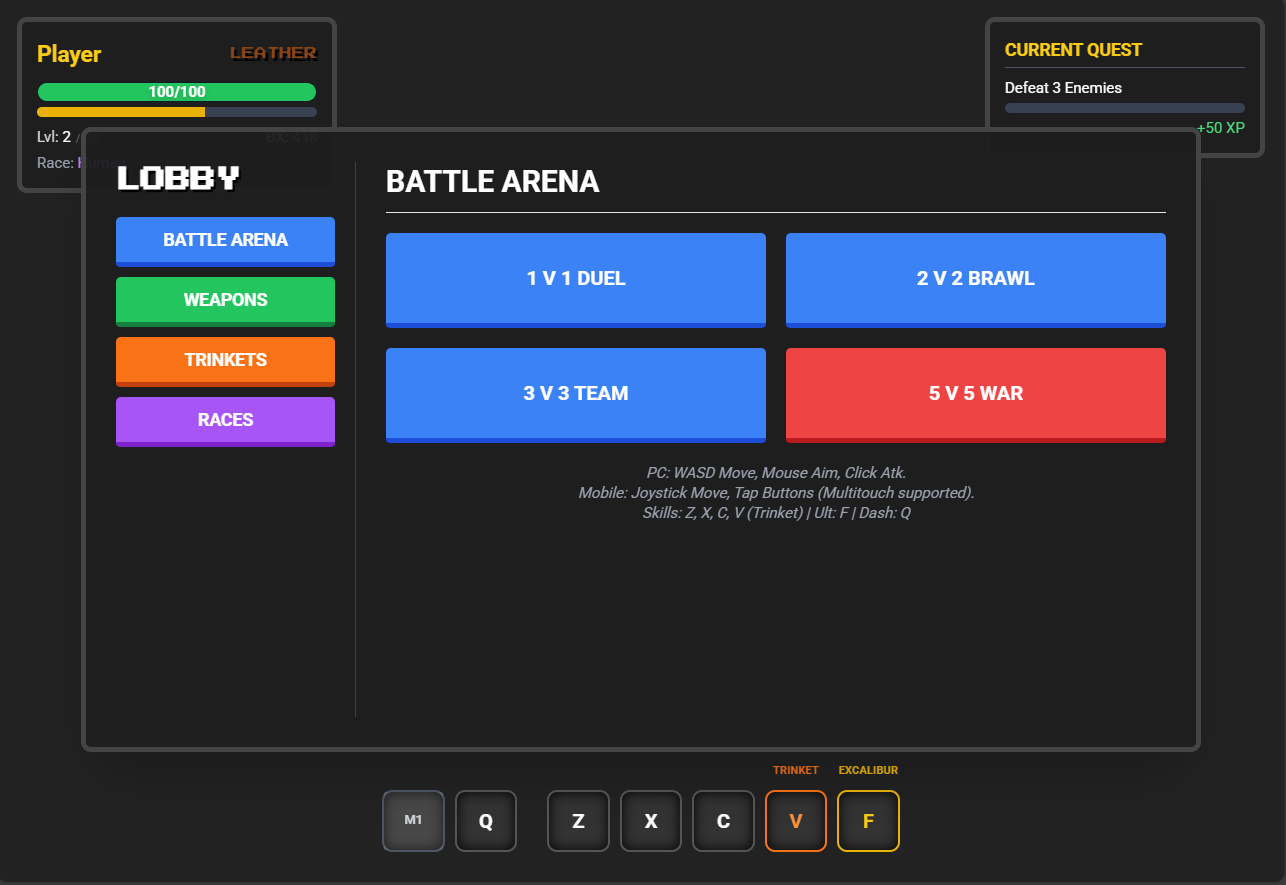The height and width of the screenshot is (885, 1286).
Task: Click the Defeat 3 Enemies quest text
Action: coord(1063,88)
